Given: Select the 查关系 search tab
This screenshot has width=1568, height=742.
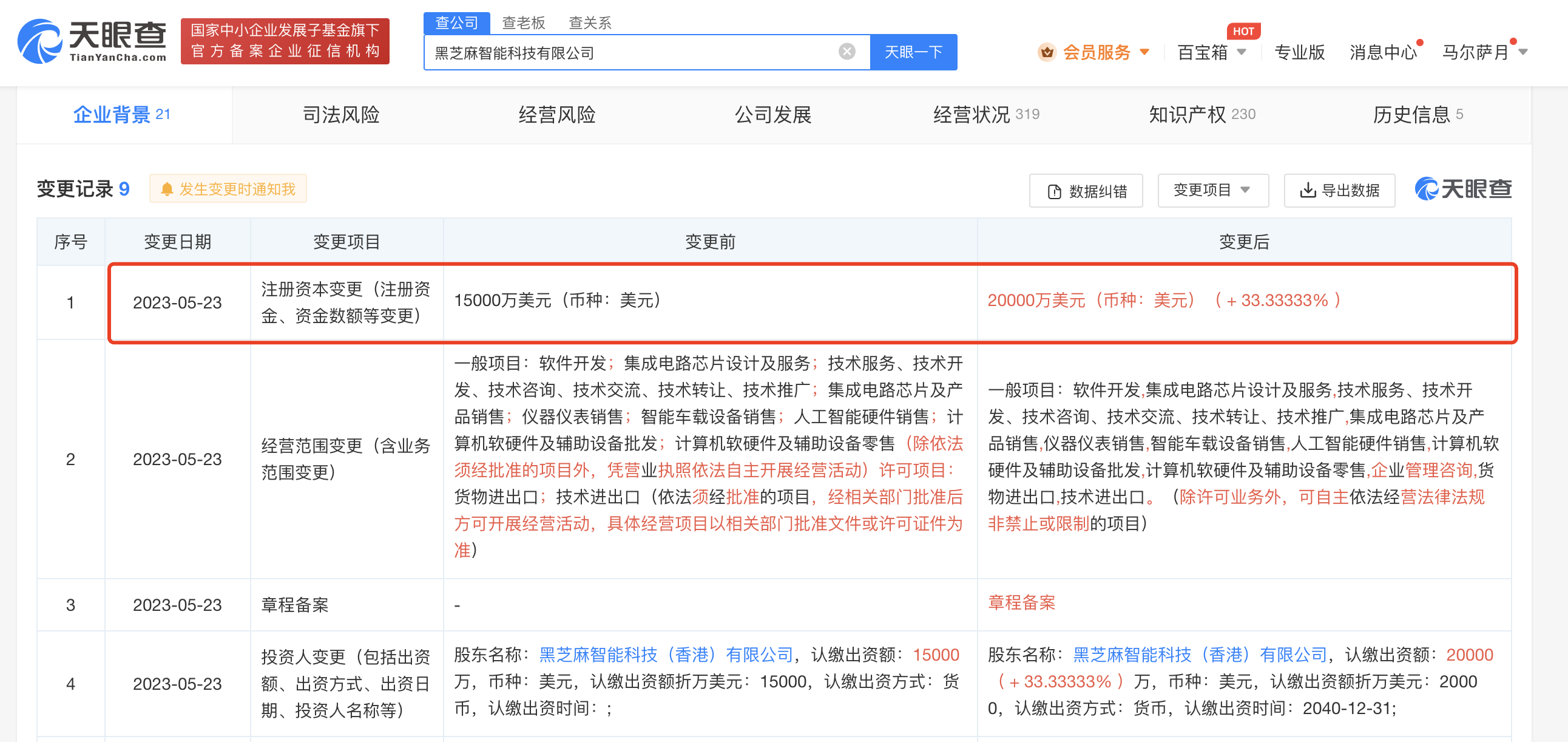Looking at the screenshot, I should pos(590,23).
